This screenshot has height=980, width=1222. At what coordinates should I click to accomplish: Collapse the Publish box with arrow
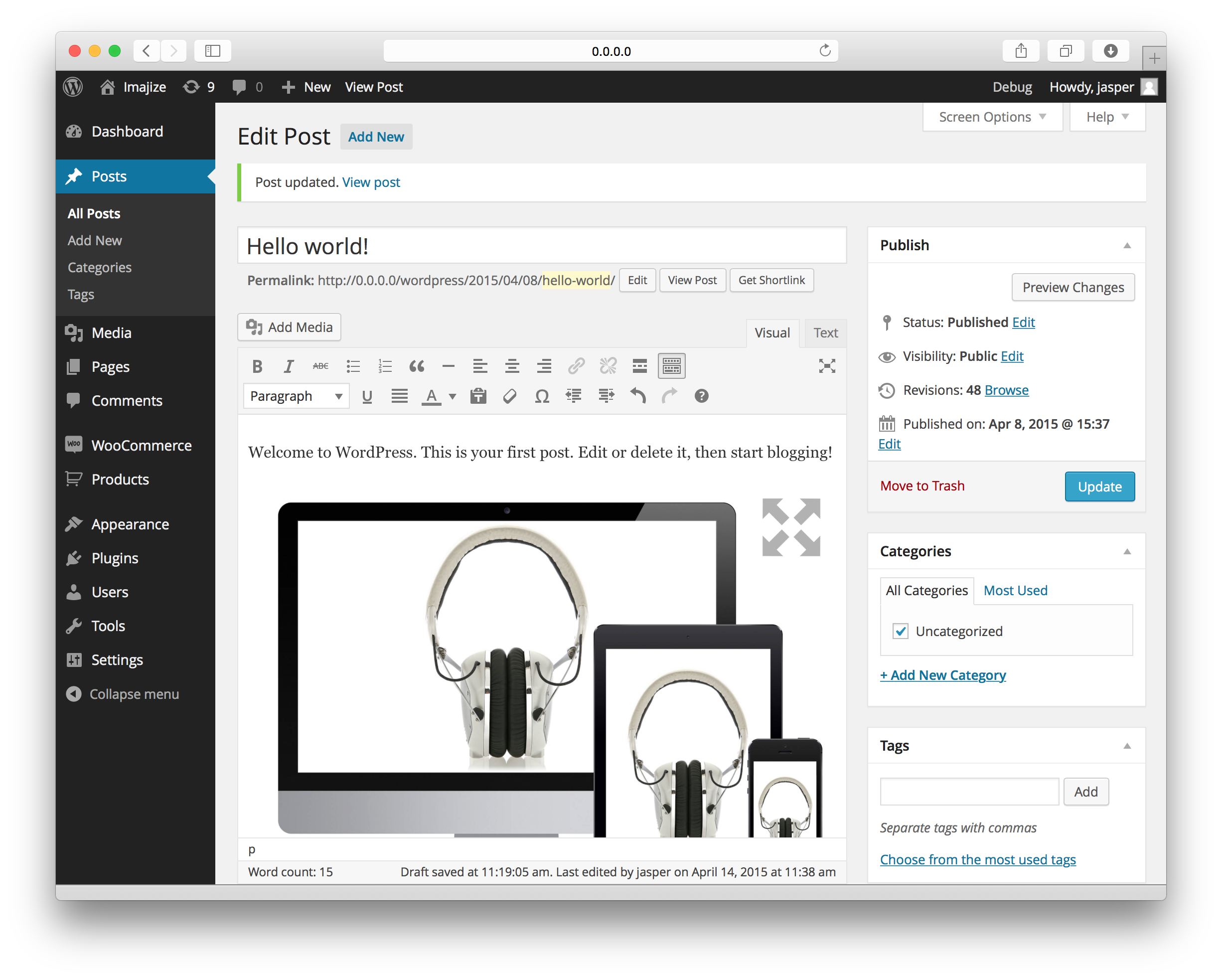click(1127, 245)
